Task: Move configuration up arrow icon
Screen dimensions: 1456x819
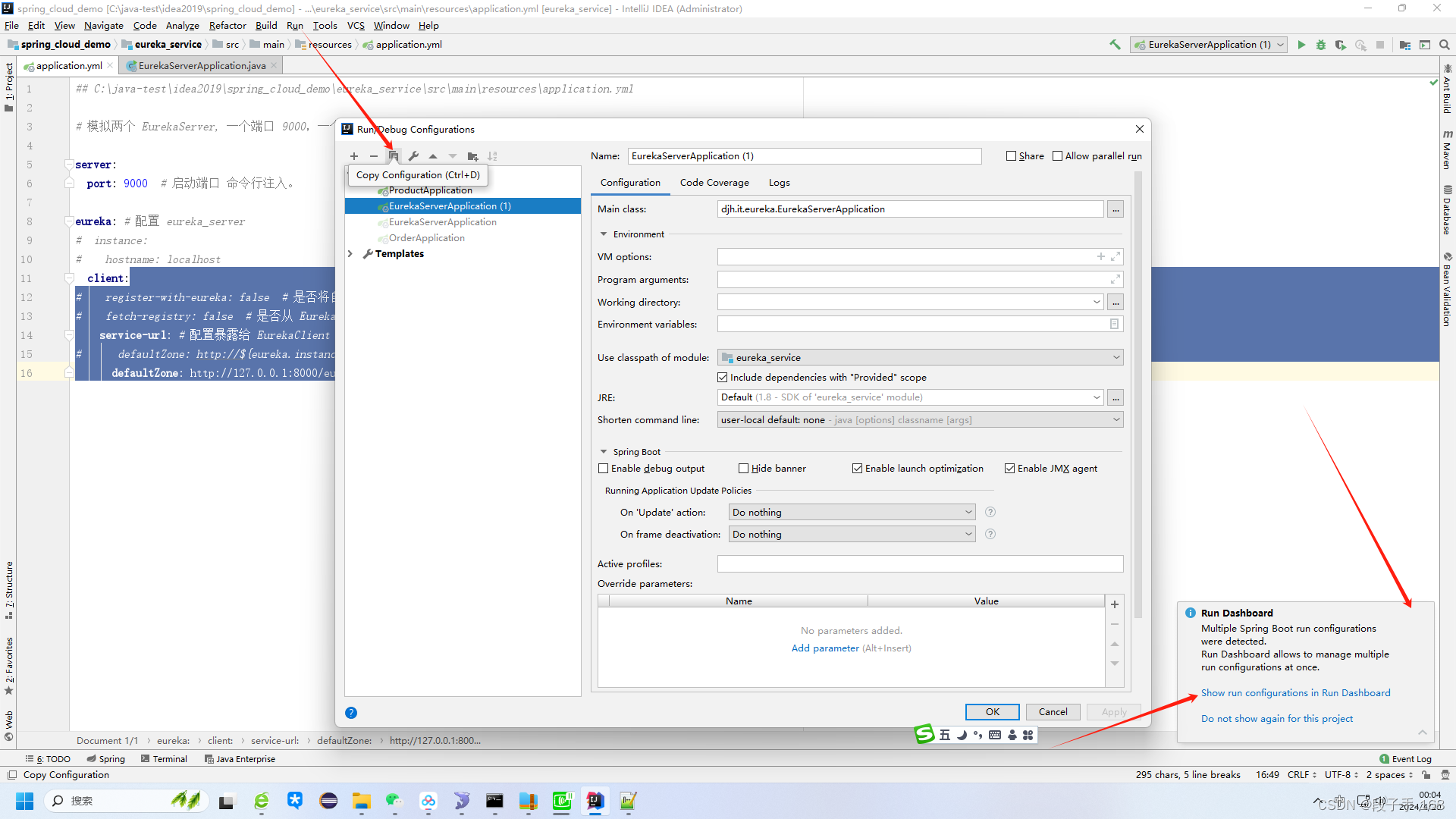Action: coord(433,156)
